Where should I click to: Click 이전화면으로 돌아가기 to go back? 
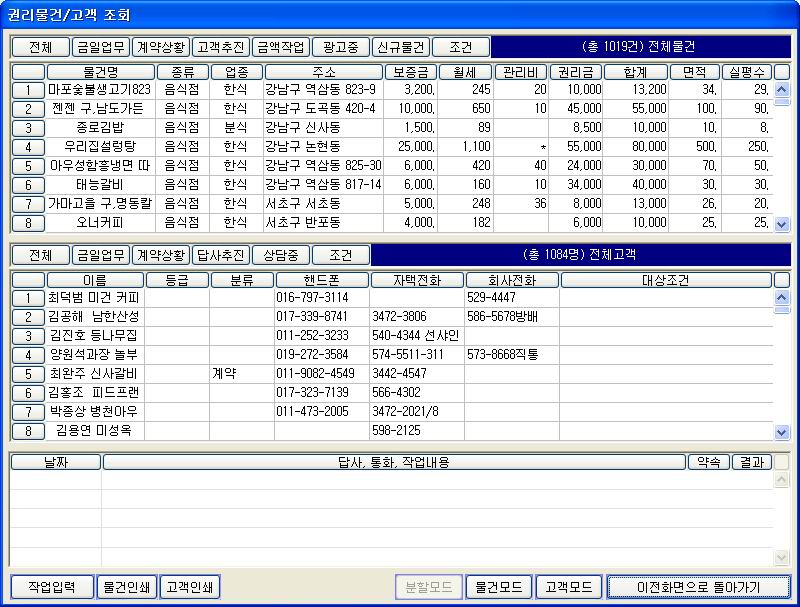[x=698, y=587]
